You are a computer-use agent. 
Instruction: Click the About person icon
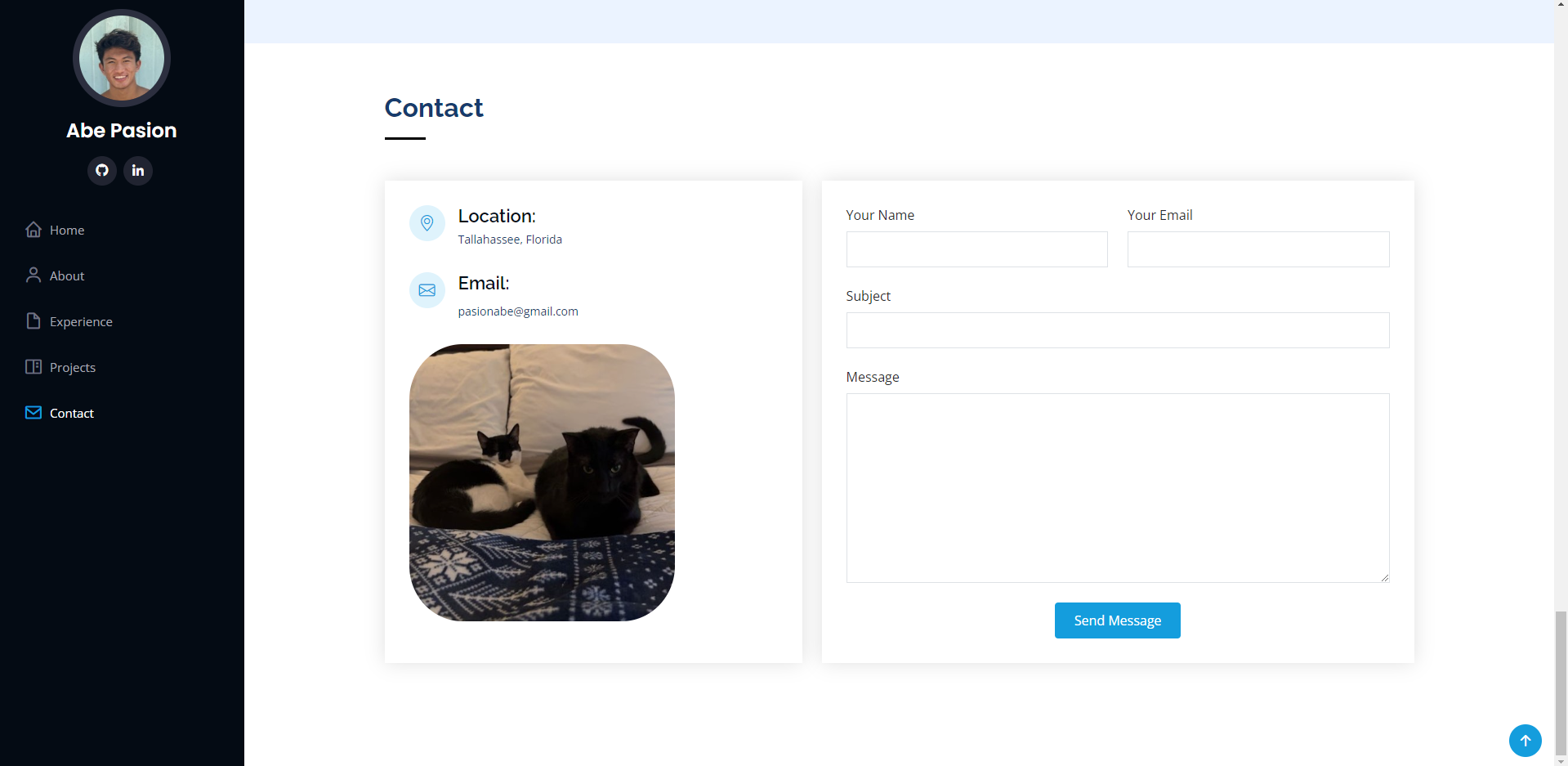[x=34, y=275]
